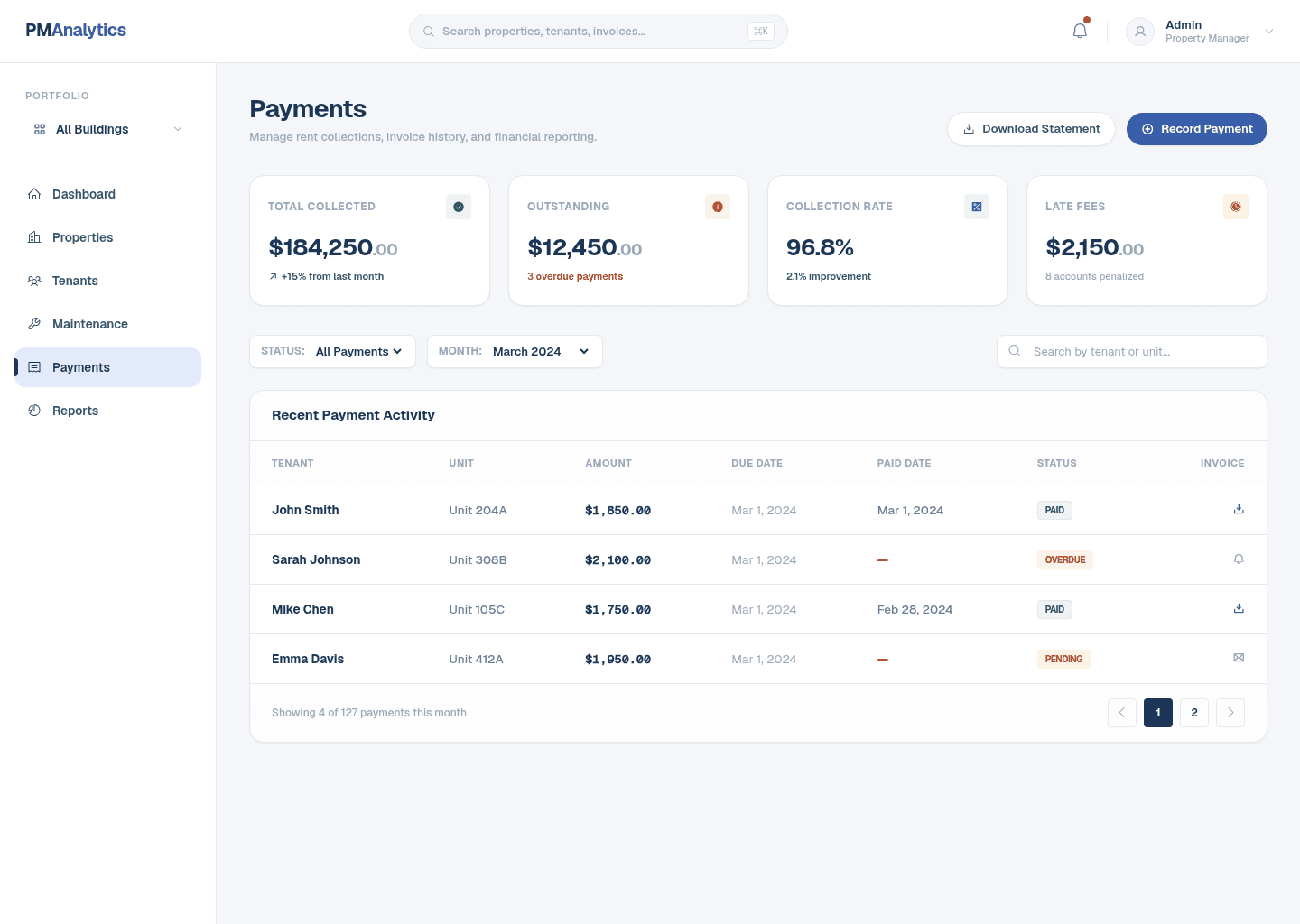This screenshot has width=1300, height=924.
Task: Go to the previous payments page
Action: pos(1122,713)
